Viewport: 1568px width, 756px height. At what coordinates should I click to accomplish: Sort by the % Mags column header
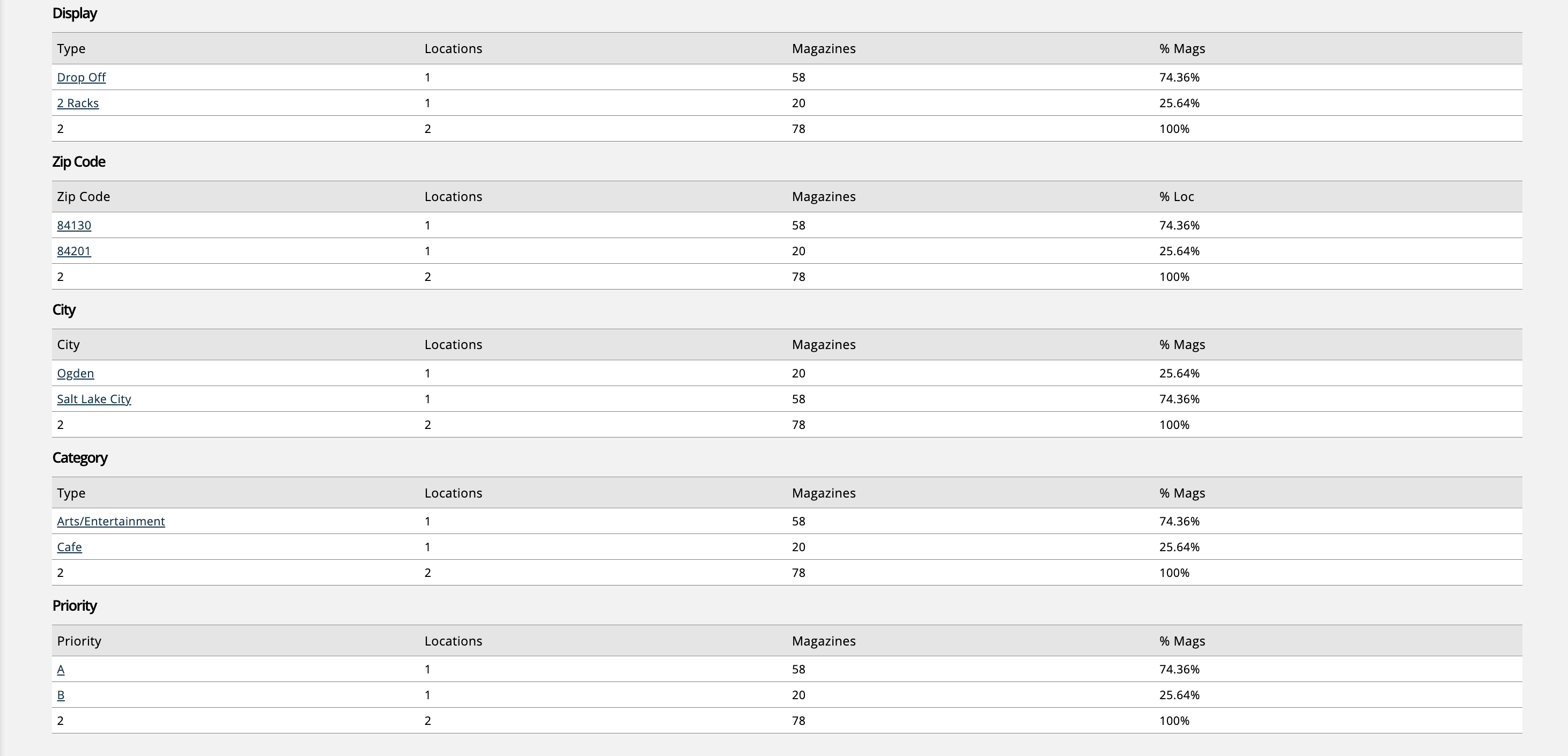(x=1182, y=49)
